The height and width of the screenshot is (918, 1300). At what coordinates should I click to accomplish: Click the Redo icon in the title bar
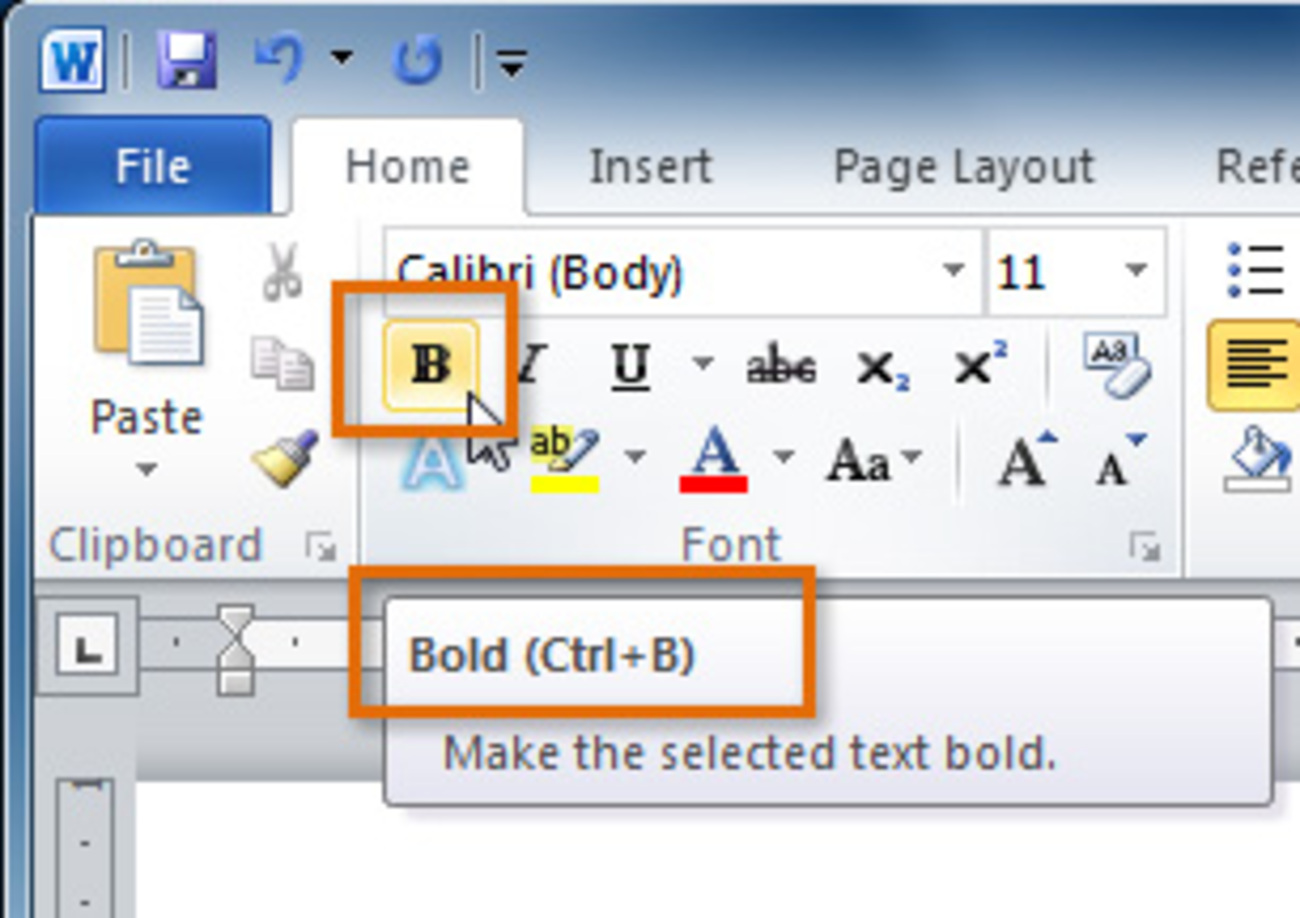click(417, 60)
